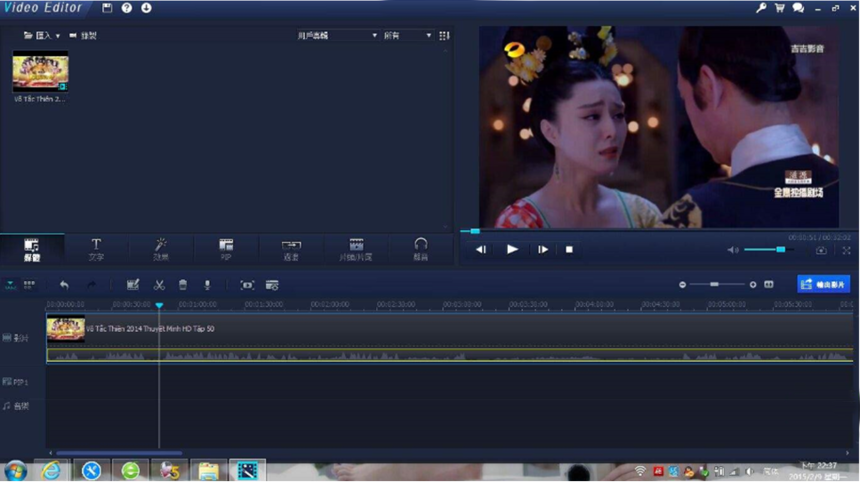Mute the preview speaker icon
This screenshot has width=860, height=482.
click(733, 250)
